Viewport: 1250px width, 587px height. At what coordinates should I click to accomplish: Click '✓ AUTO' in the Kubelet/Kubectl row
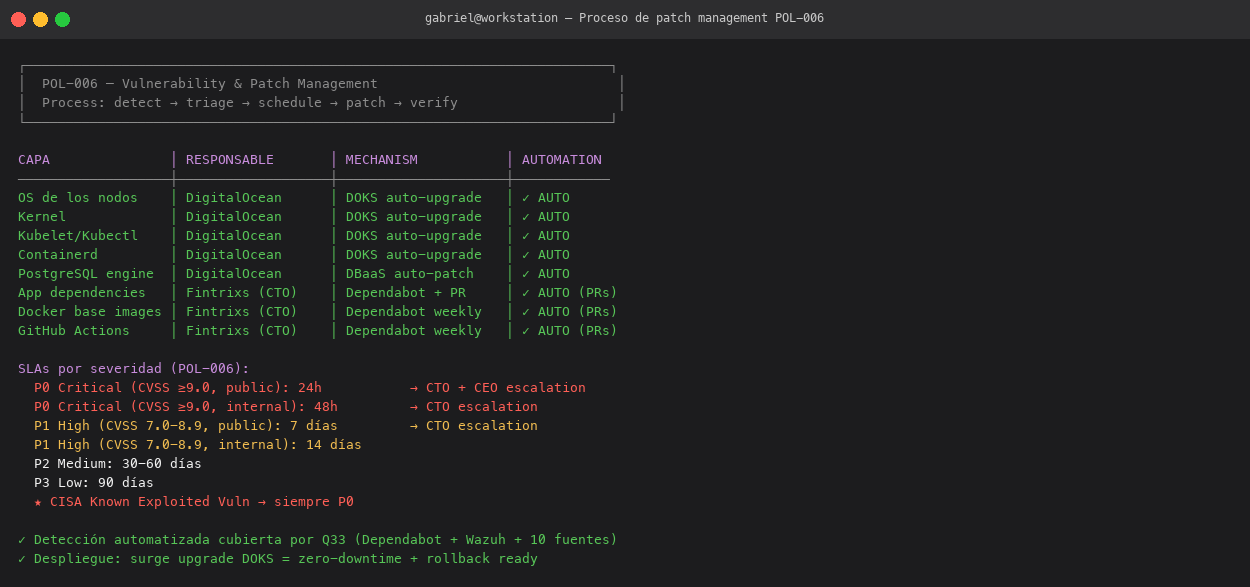click(x=546, y=236)
